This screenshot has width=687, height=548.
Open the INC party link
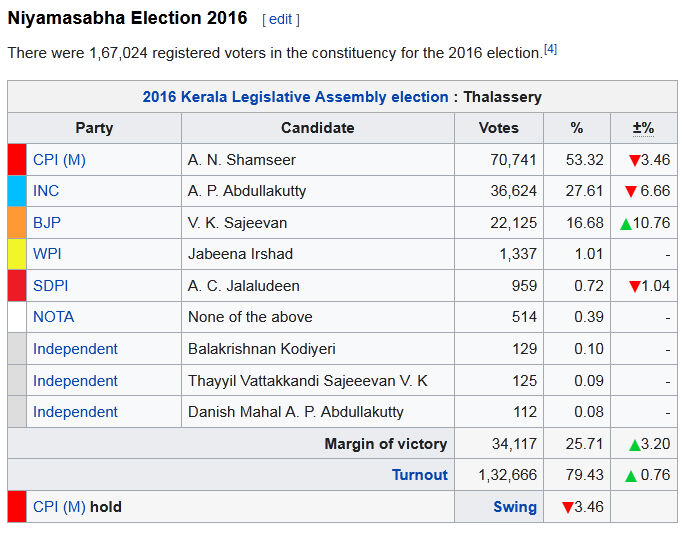46,191
